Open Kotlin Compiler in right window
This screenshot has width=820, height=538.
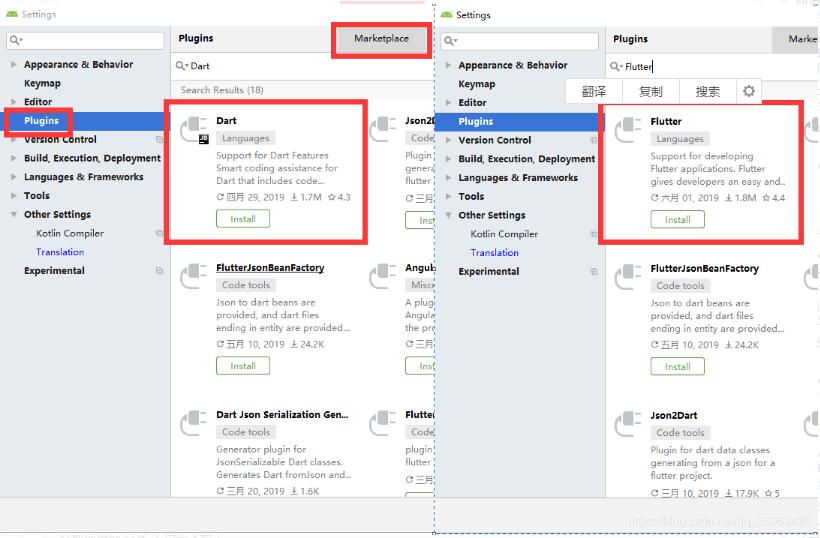(x=504, y=234)
